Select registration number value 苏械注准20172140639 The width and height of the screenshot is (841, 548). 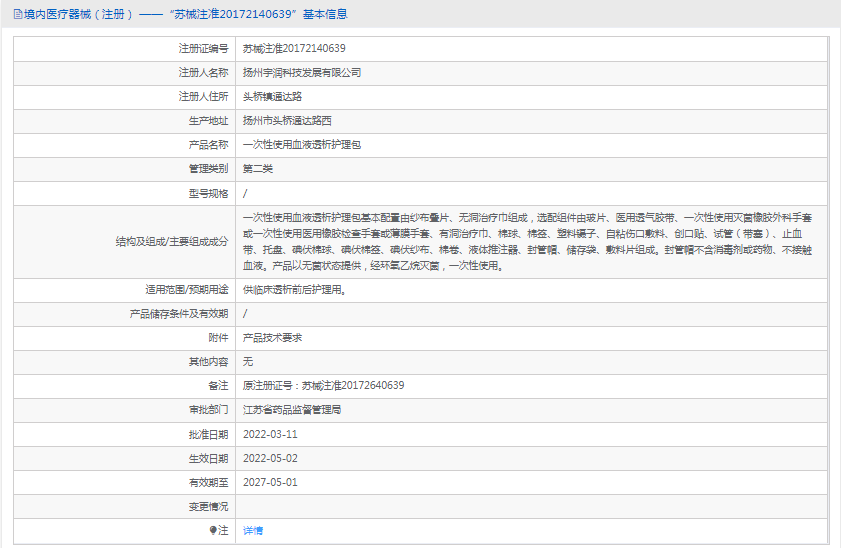click(294, 48)
